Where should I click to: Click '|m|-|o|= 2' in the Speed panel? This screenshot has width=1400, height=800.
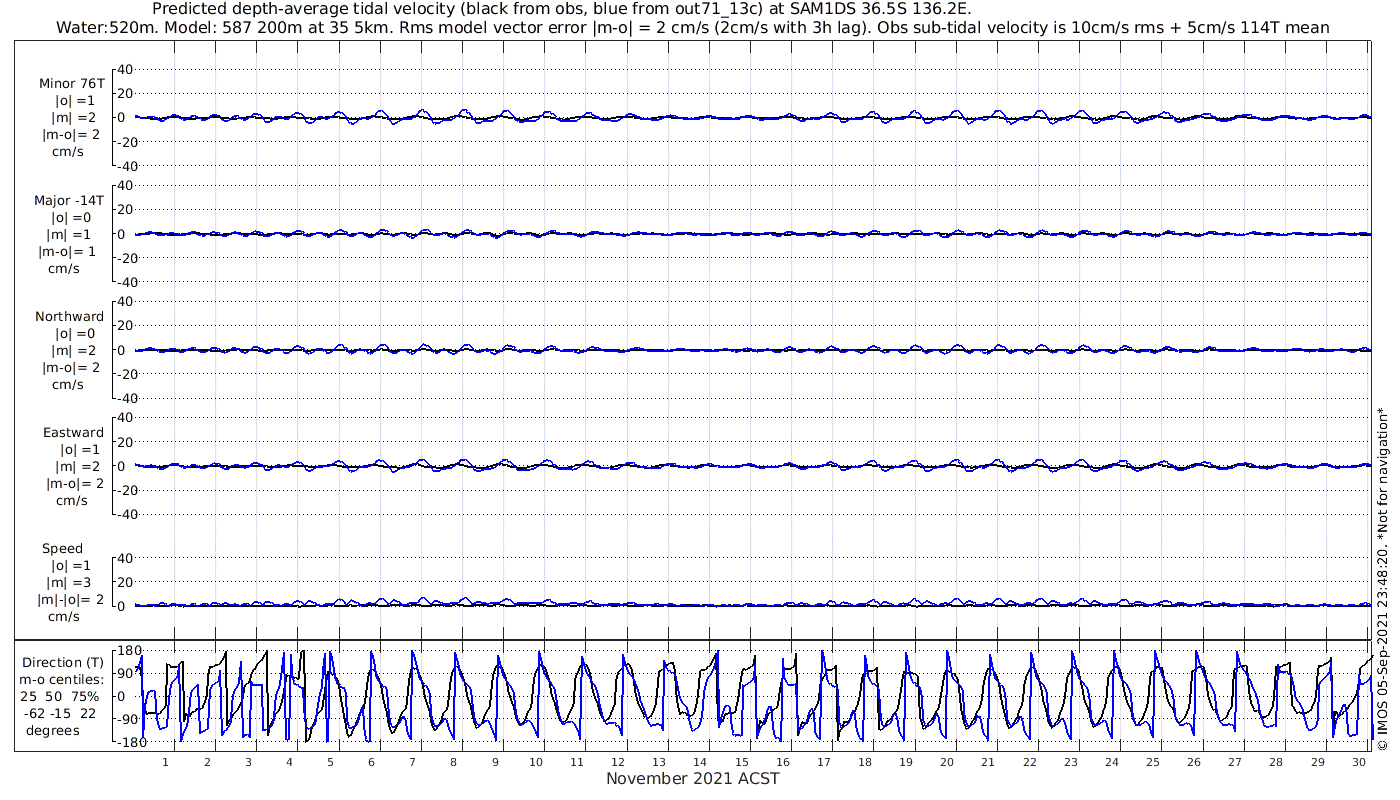(x=71, y=599)
